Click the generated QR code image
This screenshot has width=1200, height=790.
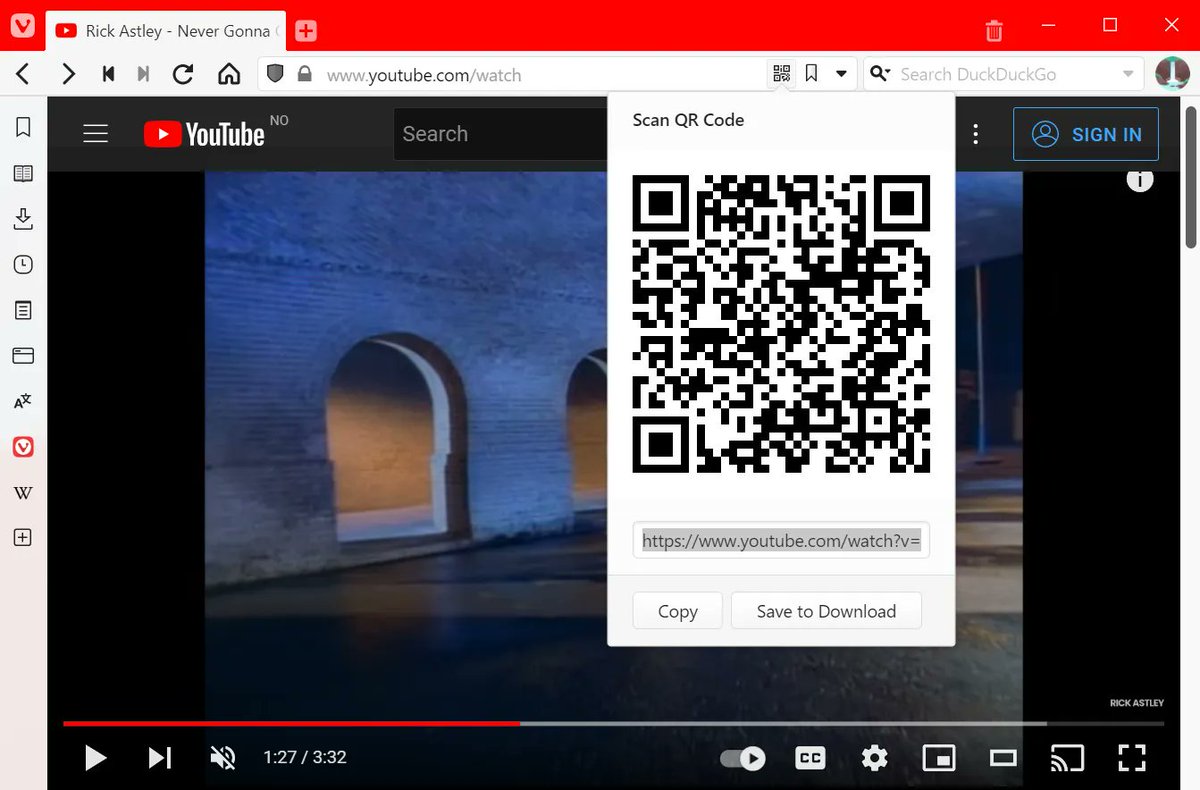(782, 324)
